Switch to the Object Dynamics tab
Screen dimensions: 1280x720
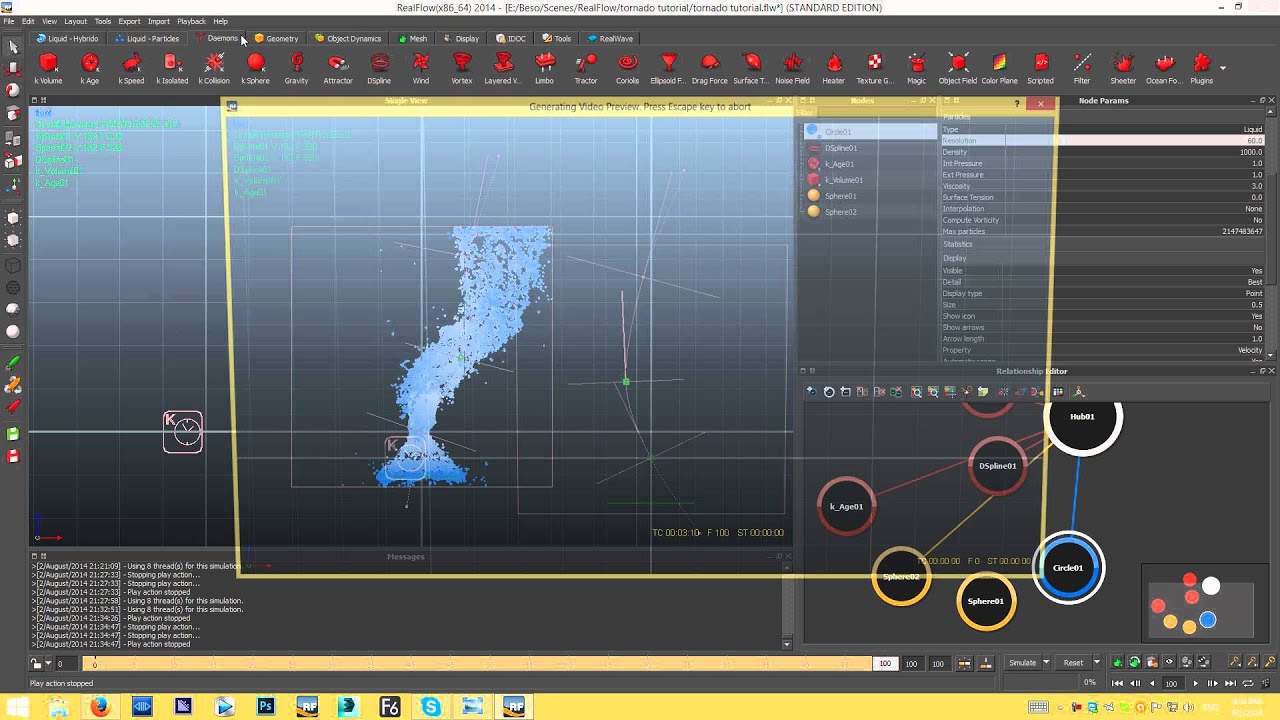click(x=347, y=38)
